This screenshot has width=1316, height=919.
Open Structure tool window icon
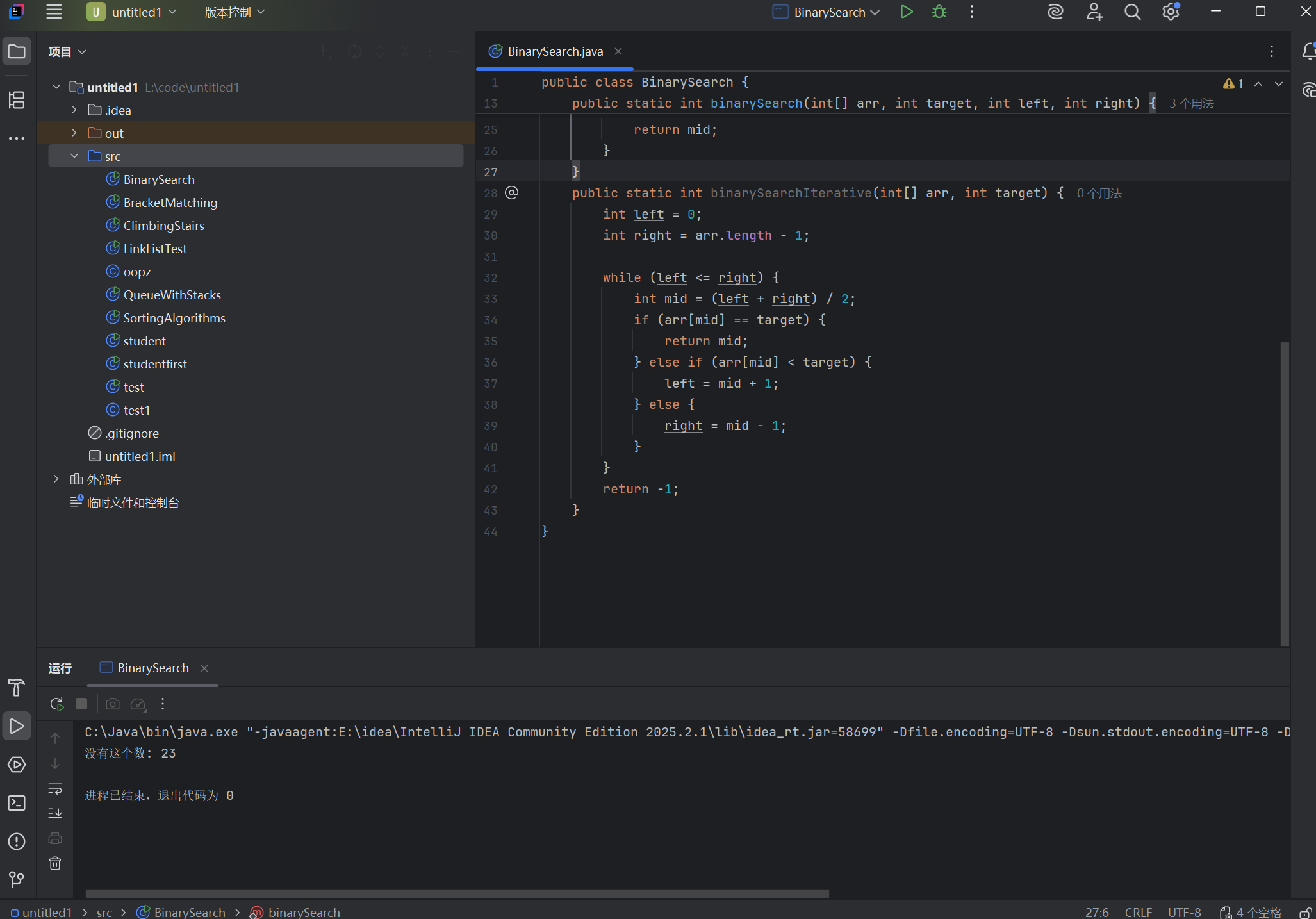click(x=17, y=99)
